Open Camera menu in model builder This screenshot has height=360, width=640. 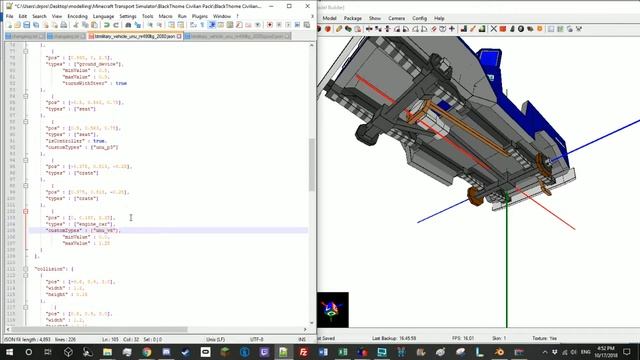pos(396,18)
